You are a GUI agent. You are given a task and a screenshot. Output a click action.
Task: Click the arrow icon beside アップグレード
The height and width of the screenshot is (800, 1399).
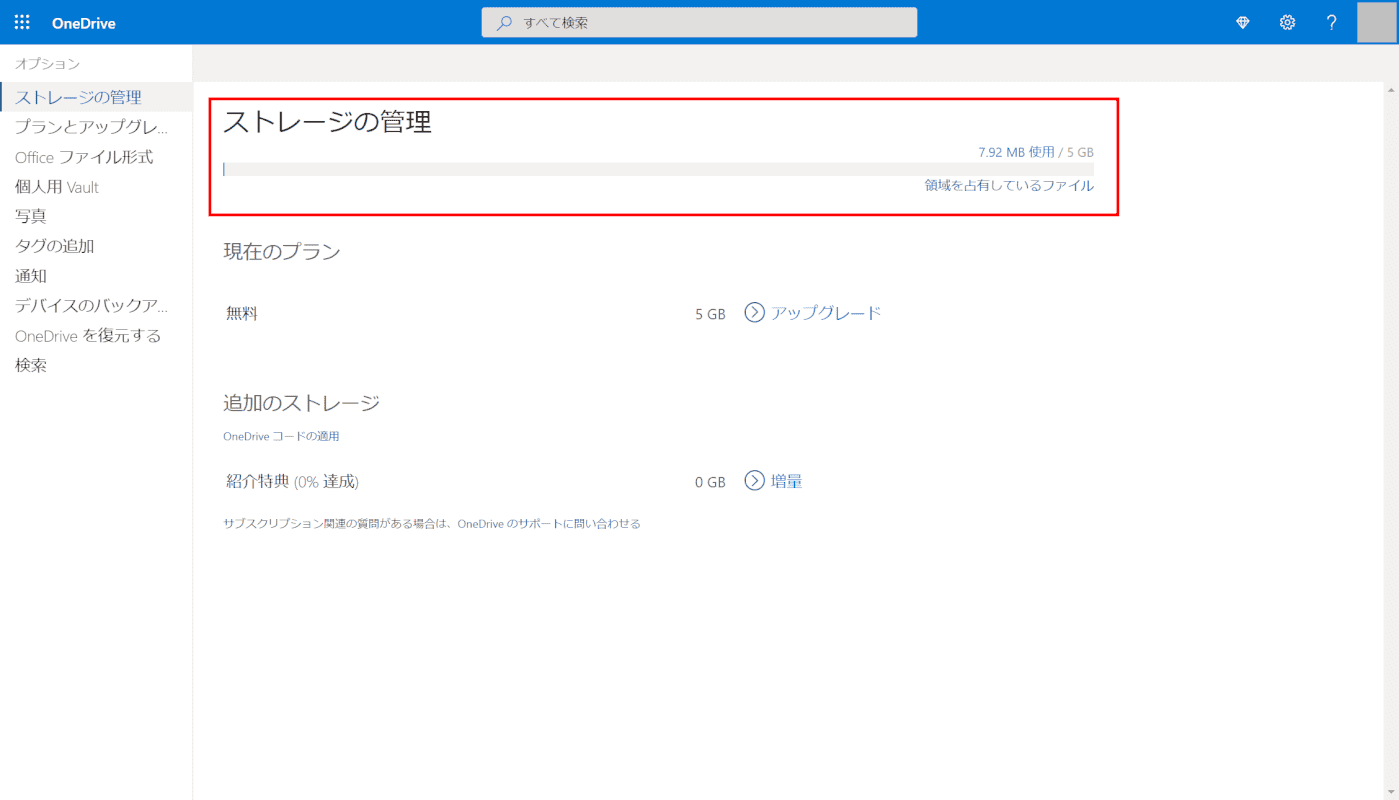pyautogui.click(x=755, y=313)
